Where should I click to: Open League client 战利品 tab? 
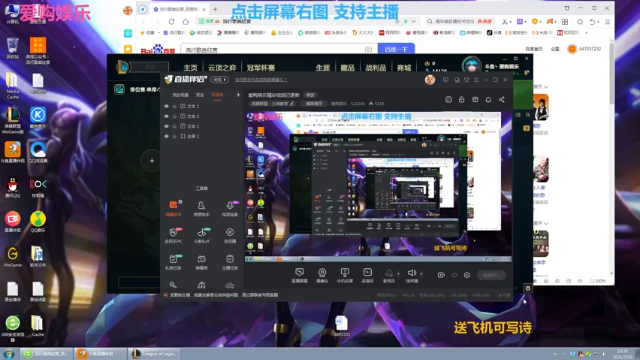376,68
